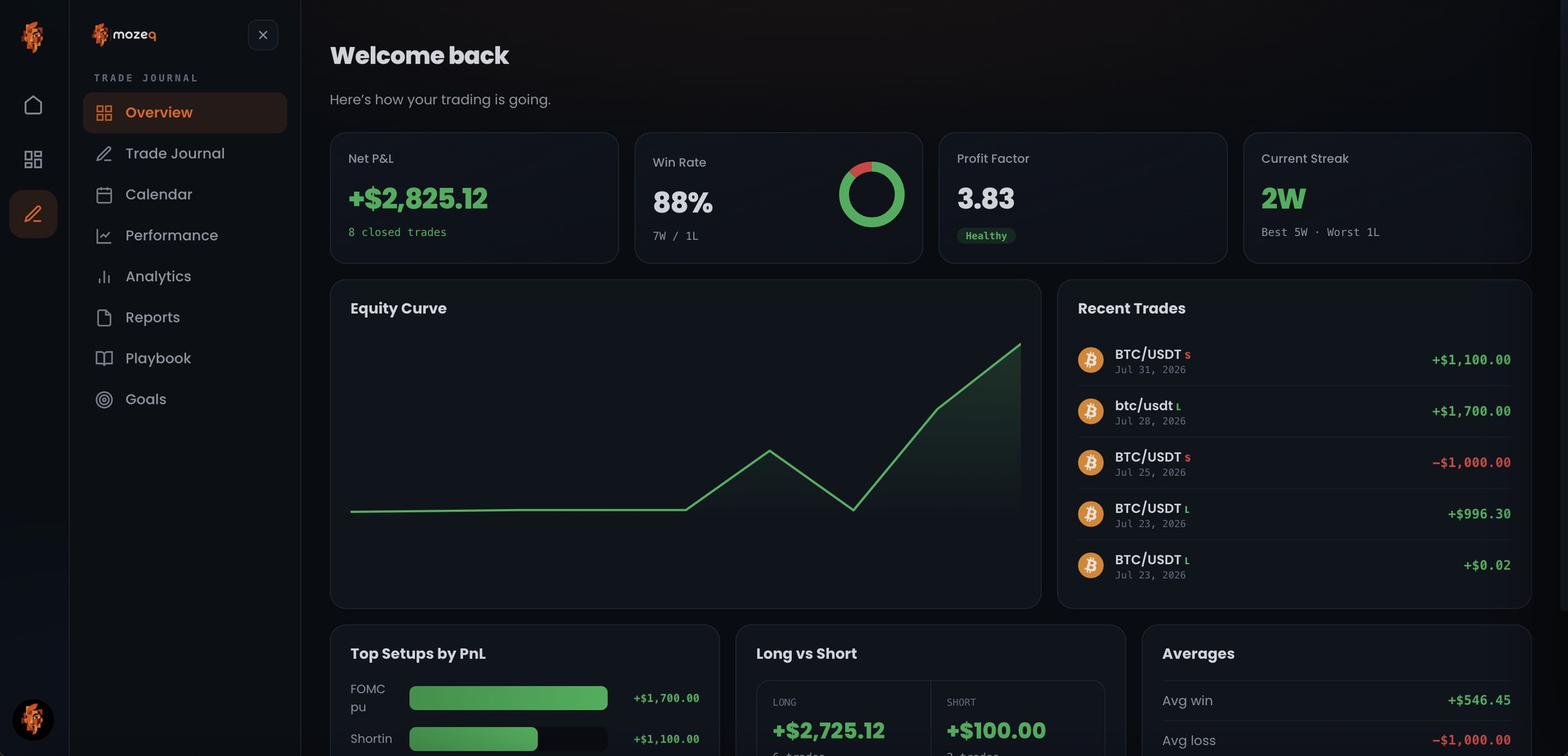Viewport: 1568px width, 756px height.
Task: Click the Win Rate donut chart
Action: 871,194
